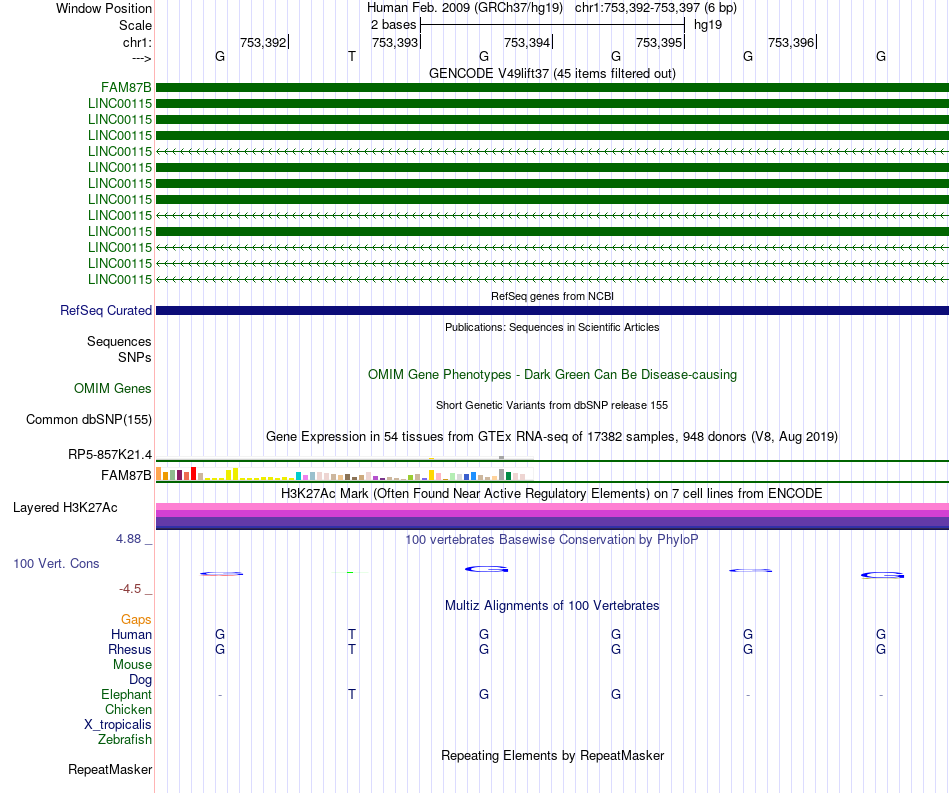Click the Gaps label in Multiz track
Screen dimensions: 950x793
[x=136, y=619]
